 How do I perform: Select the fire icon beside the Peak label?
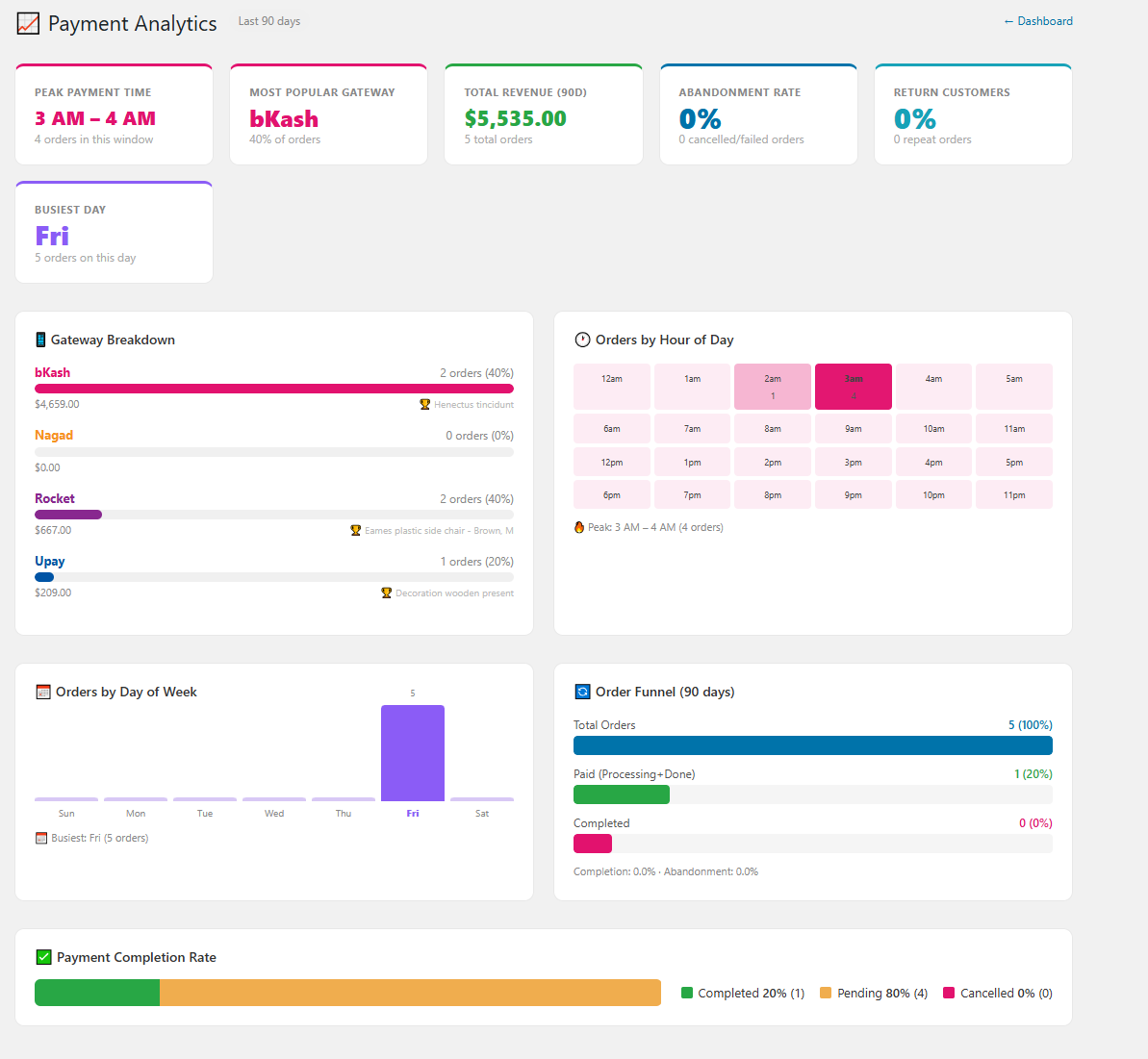pyautogui.click(x=578, y=527)
